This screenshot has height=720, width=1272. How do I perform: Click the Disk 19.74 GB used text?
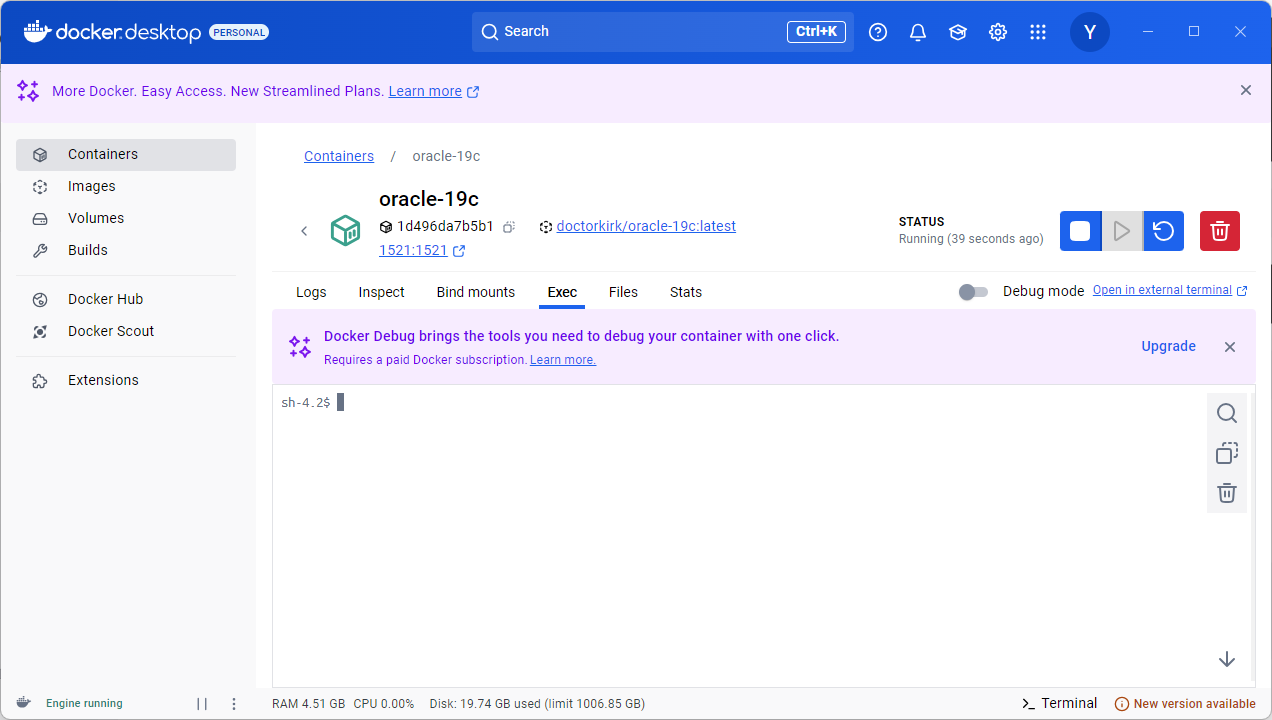pos(537,704)
